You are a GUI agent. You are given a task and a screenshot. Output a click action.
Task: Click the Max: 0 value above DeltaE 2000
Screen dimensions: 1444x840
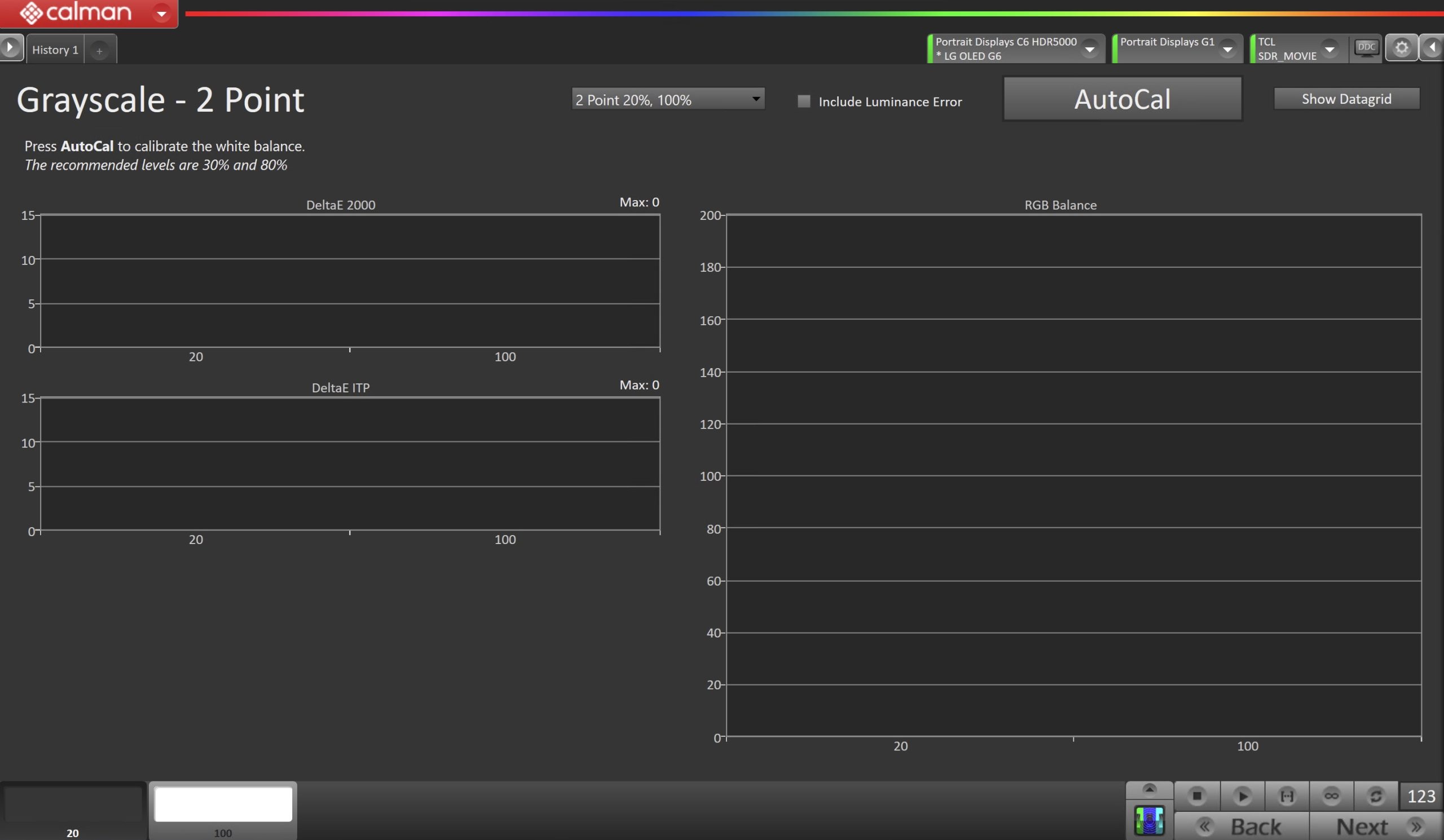640,202
